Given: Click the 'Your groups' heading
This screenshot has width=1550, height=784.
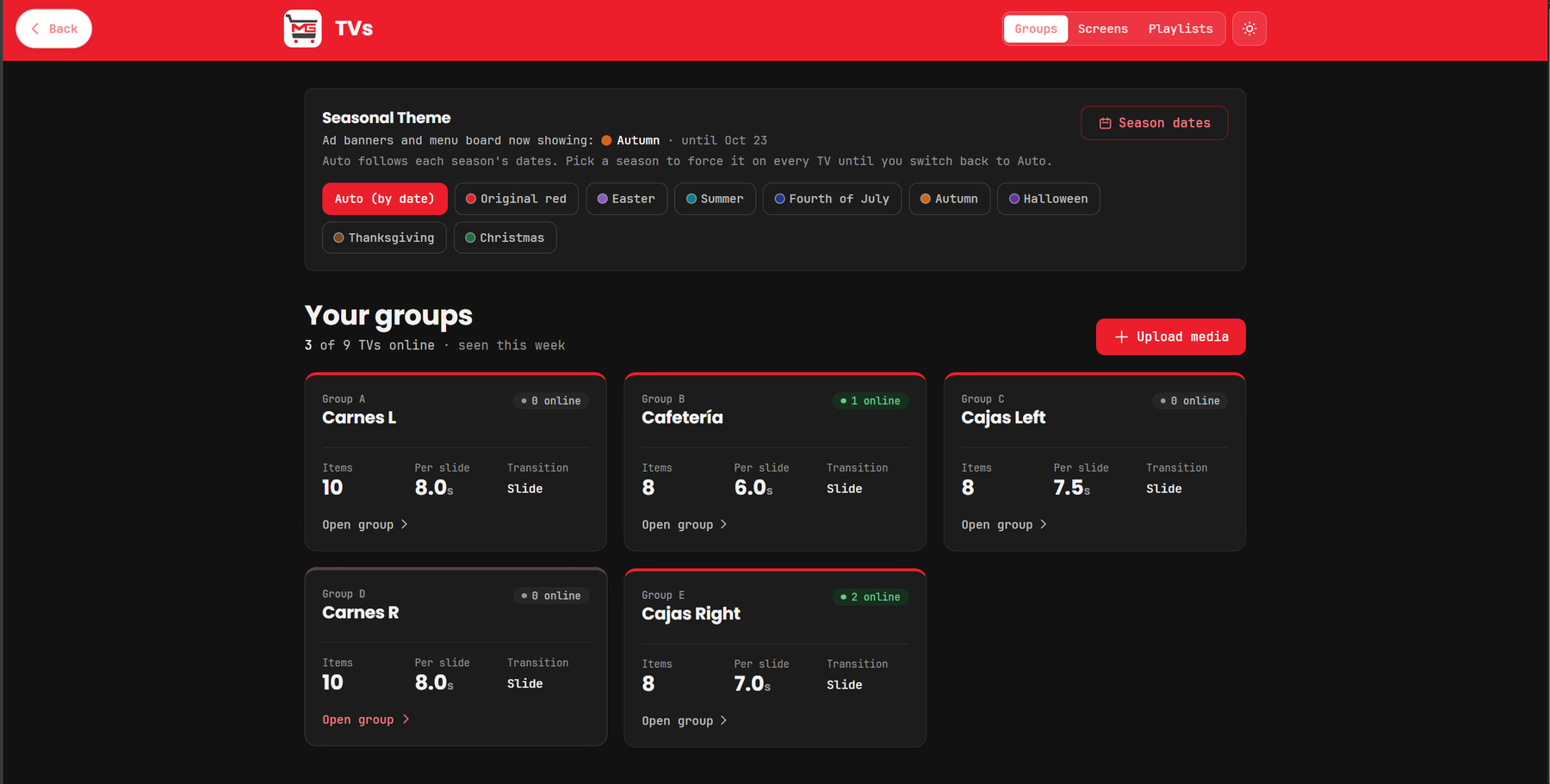Looking at the screenshot, I should 388,316.
